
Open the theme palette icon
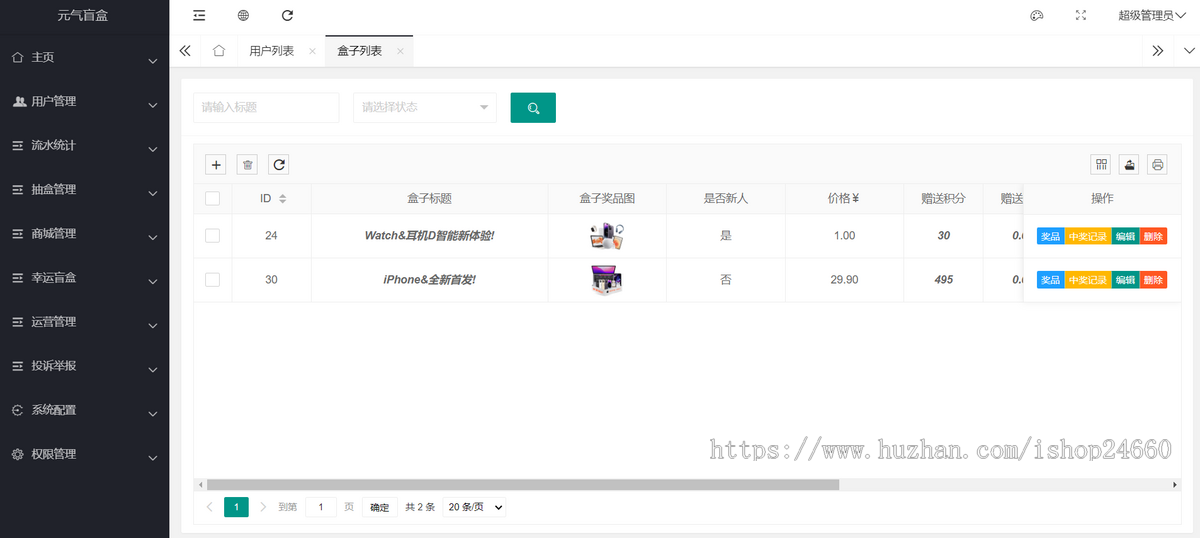pyautogui.click(x=1037, y=16)
